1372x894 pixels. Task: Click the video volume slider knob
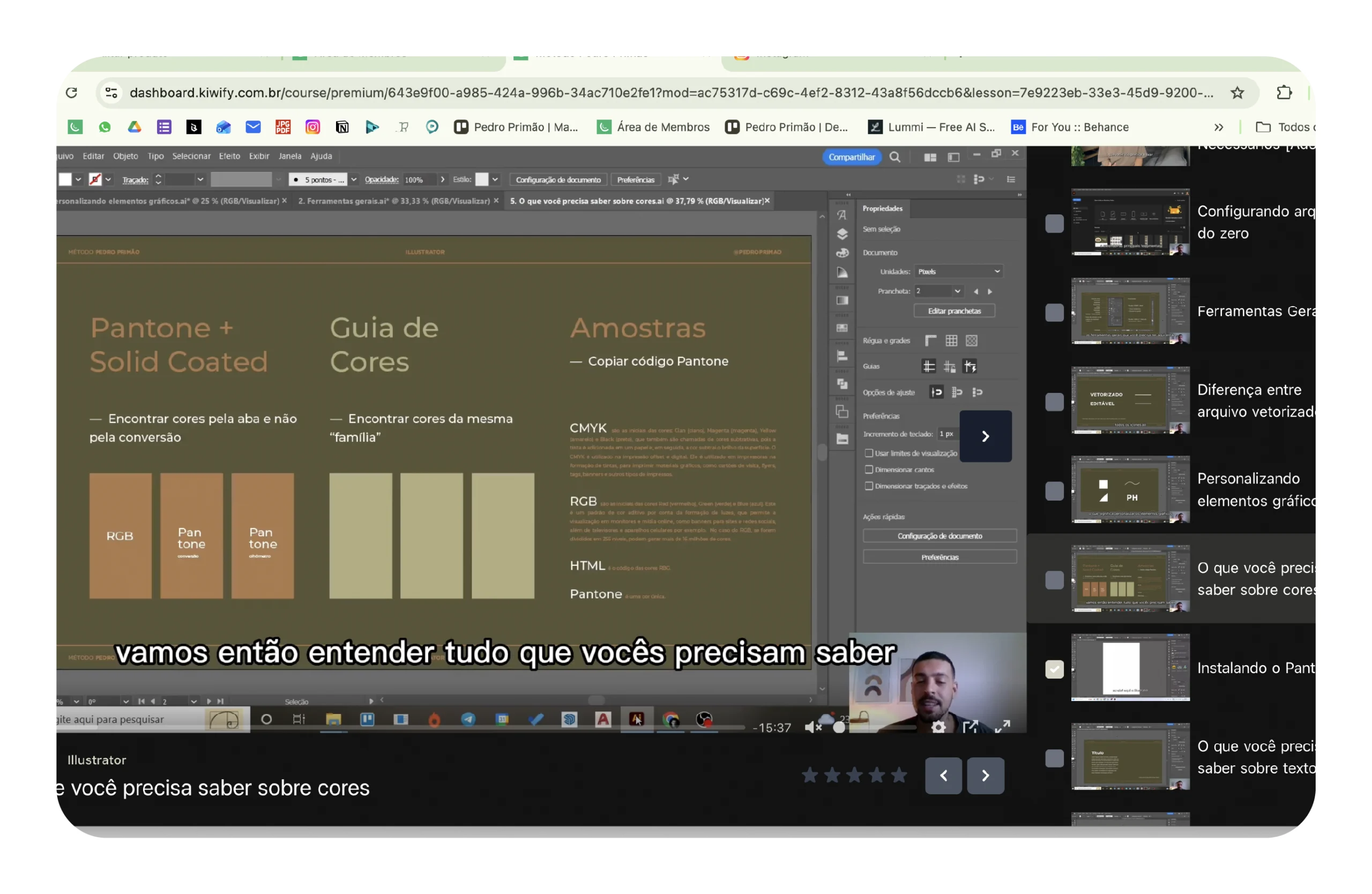coord(839,728)
